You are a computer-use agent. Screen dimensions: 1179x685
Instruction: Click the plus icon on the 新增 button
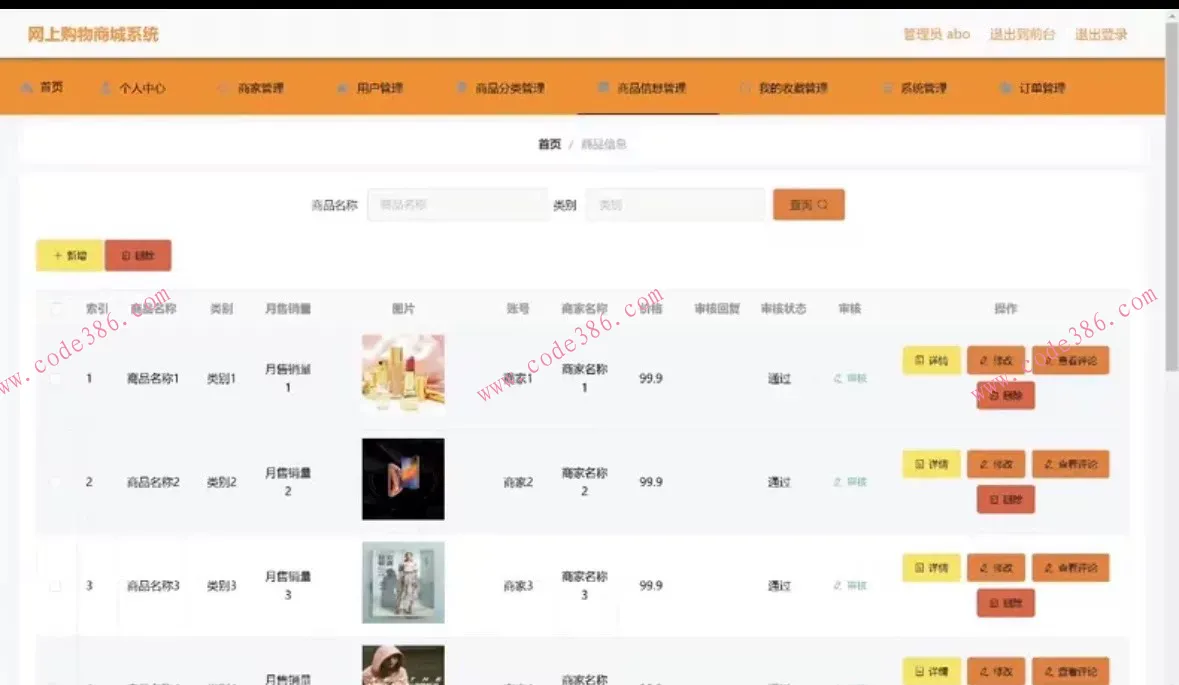(x=55, y=255)
